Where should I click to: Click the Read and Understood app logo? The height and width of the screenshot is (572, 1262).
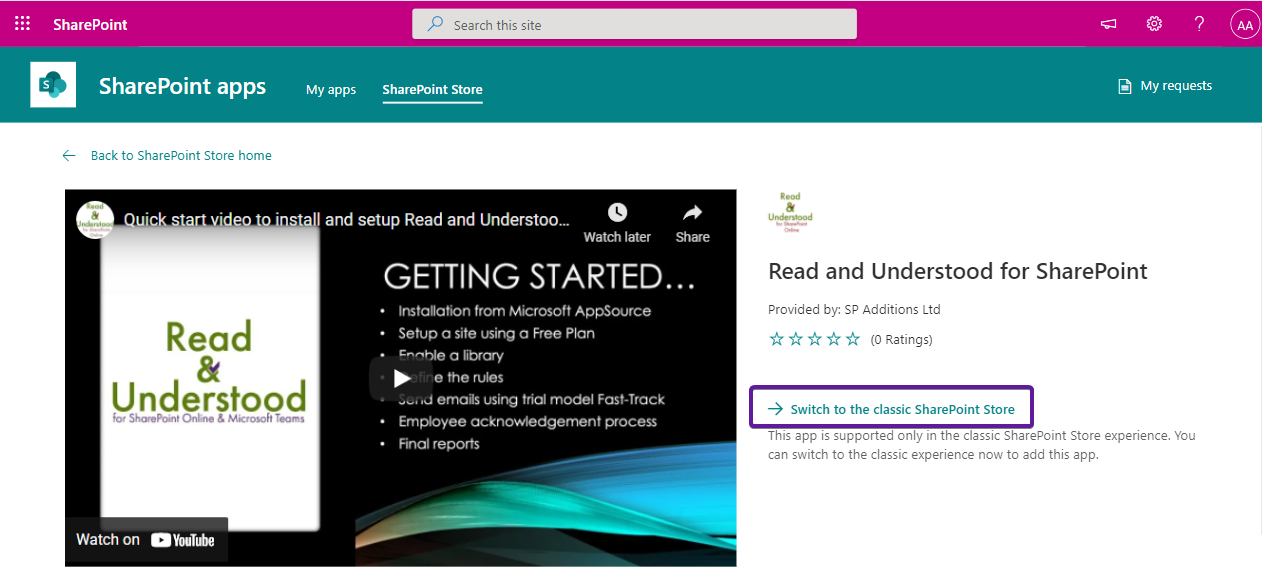(790, 211)
